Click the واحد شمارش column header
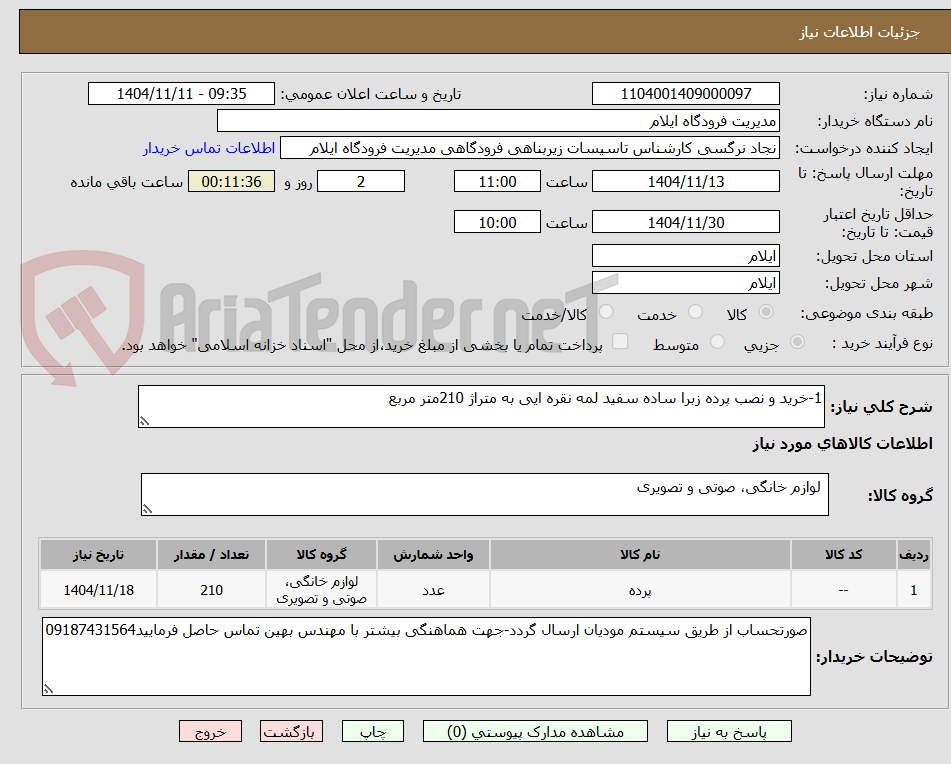Screen dimensions: 951x764 click(433, 554)
